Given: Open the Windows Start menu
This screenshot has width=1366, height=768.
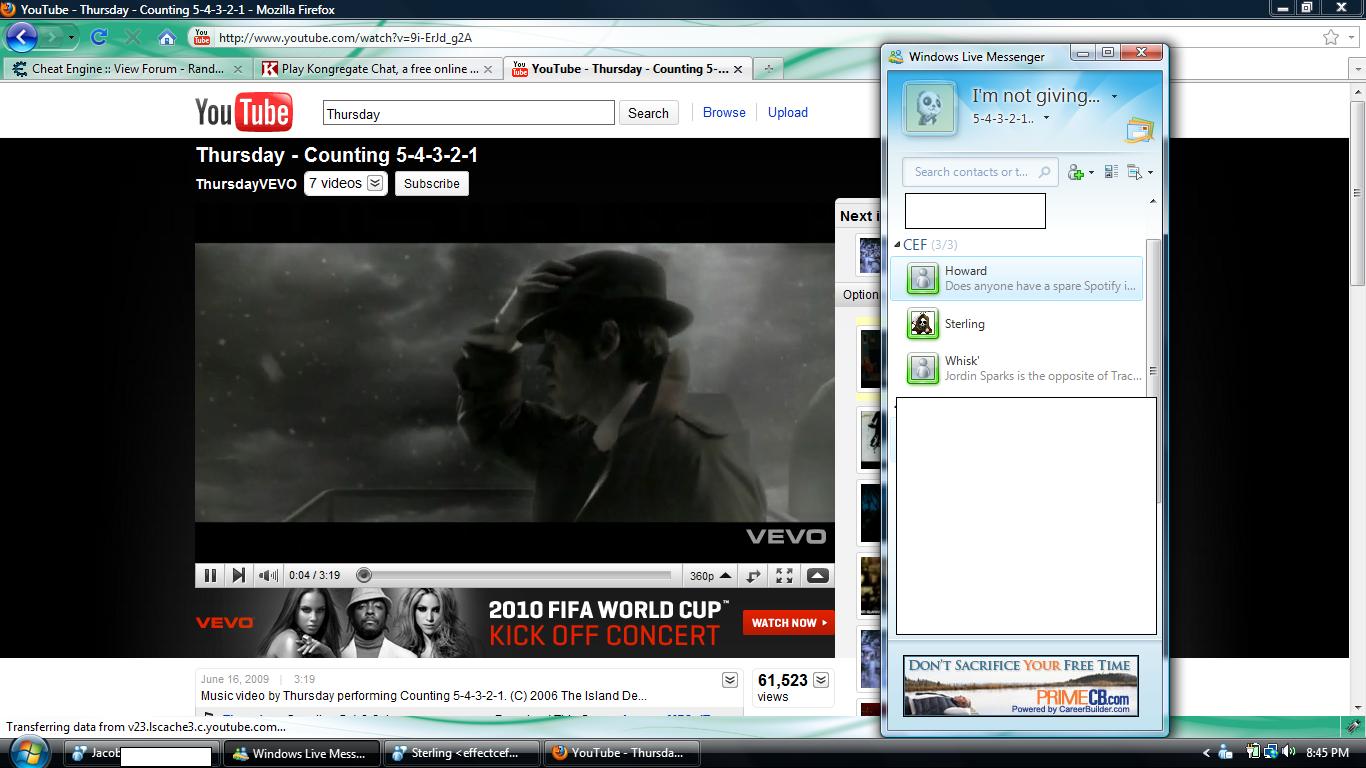Looking at the screenshot, I should (29, 752).
